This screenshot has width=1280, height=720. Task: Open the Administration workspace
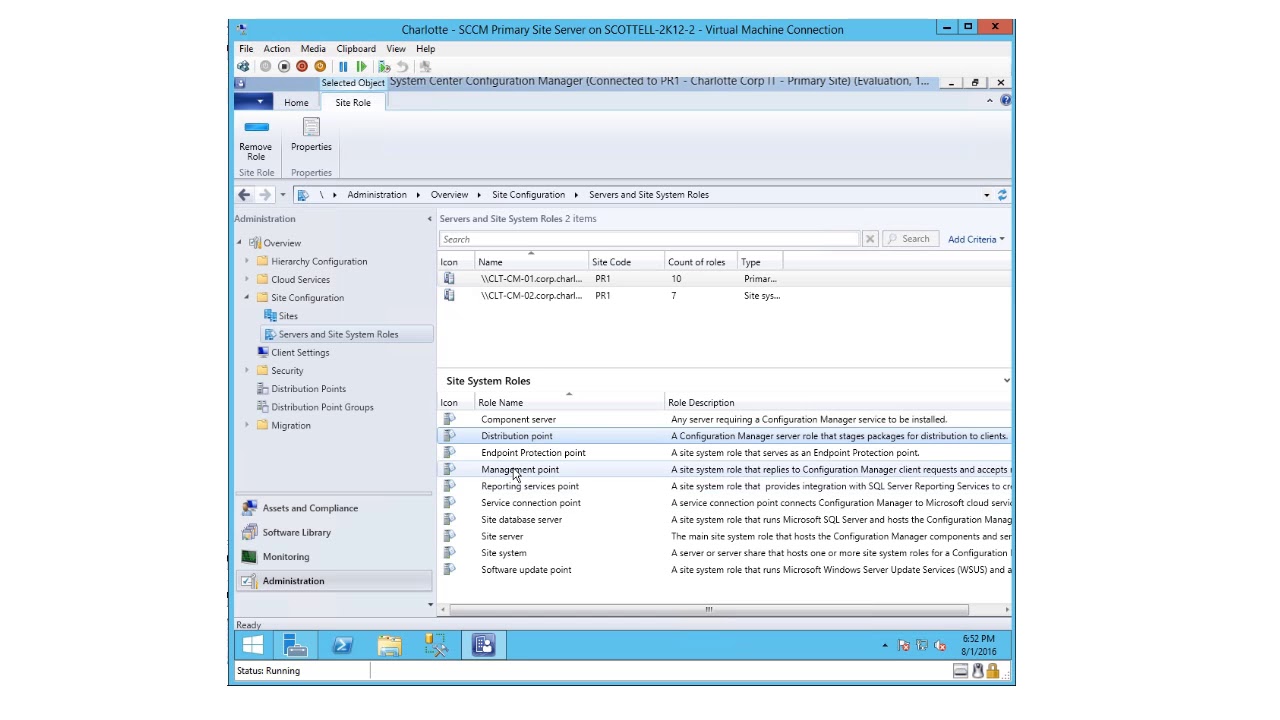pos(334,581)
